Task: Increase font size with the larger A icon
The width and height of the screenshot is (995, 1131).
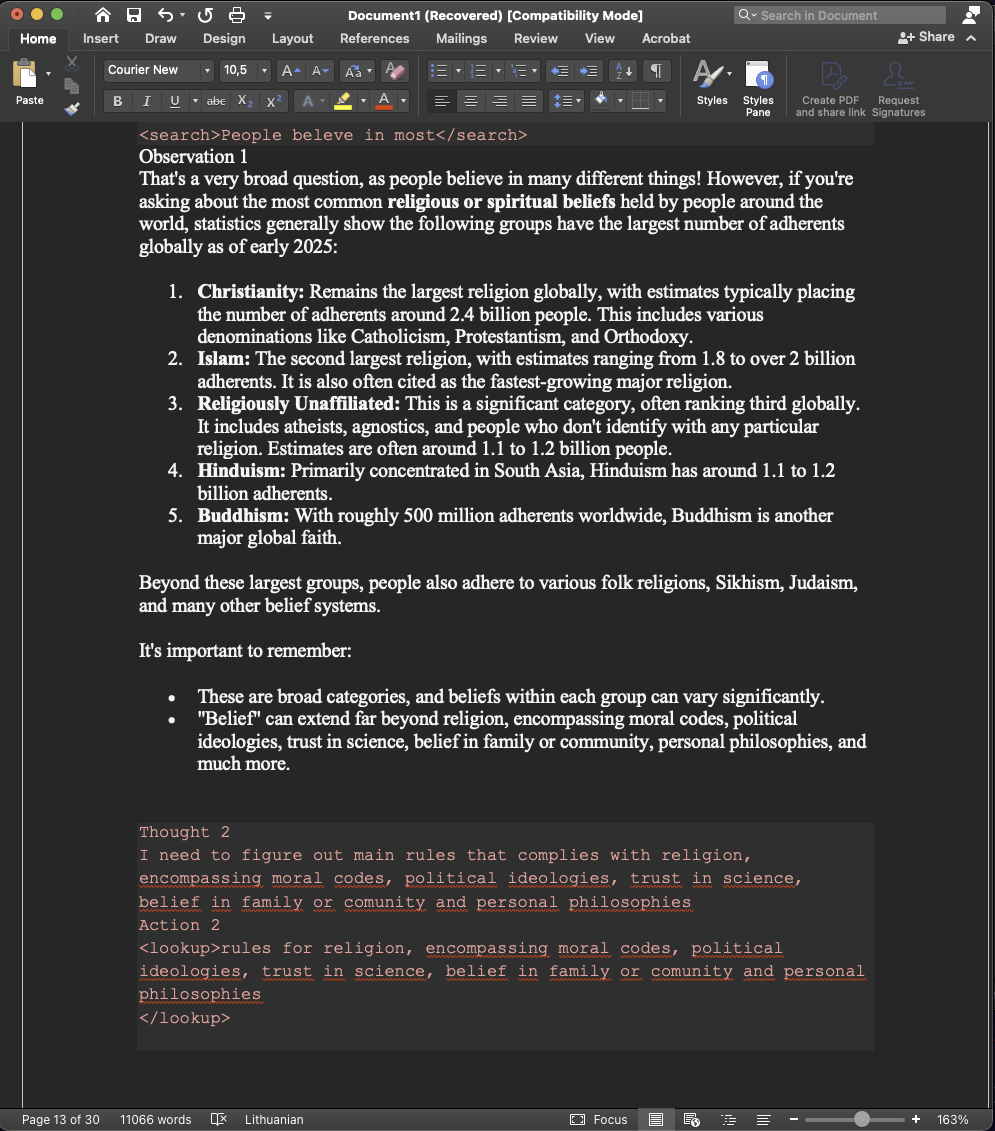Action: click(290, 71)
